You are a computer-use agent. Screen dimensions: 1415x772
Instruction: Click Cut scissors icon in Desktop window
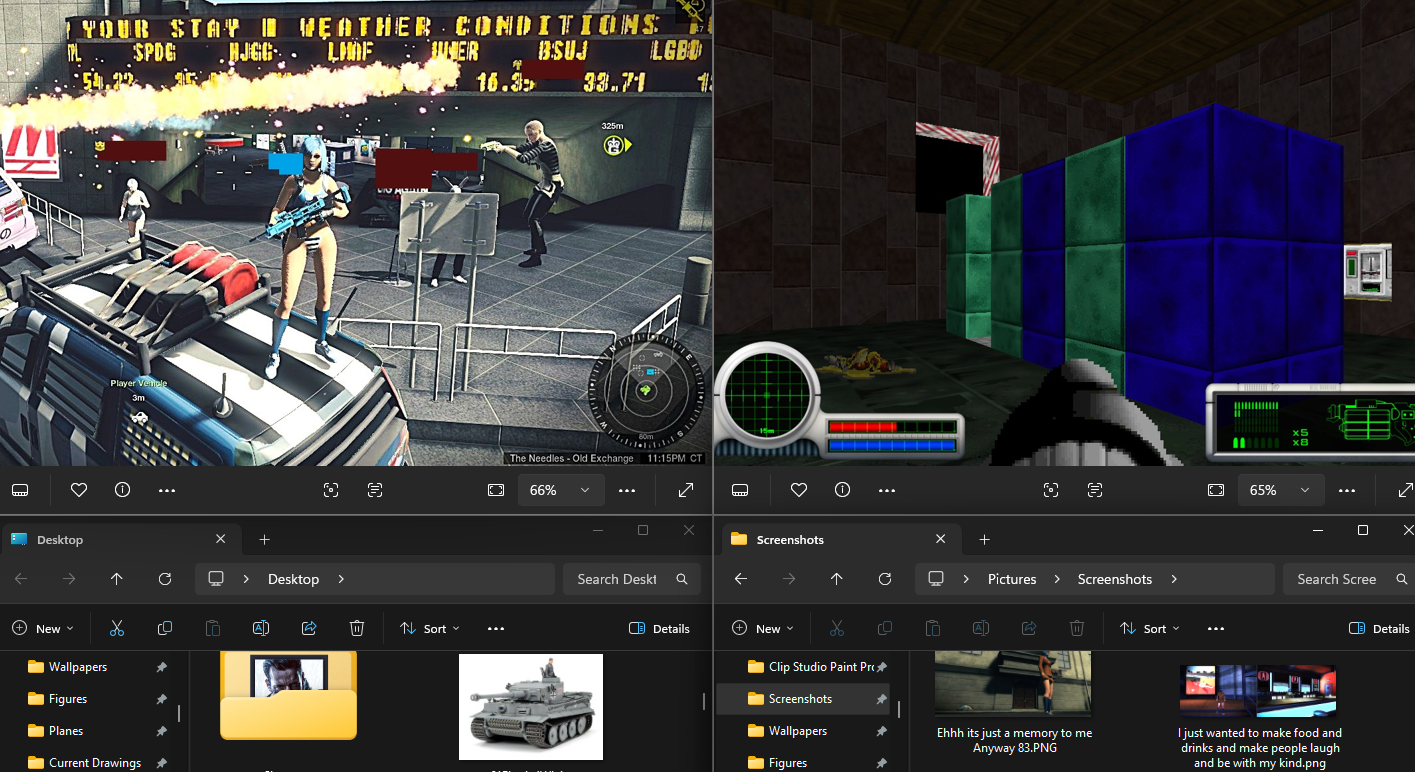click(x=116, y=628)
